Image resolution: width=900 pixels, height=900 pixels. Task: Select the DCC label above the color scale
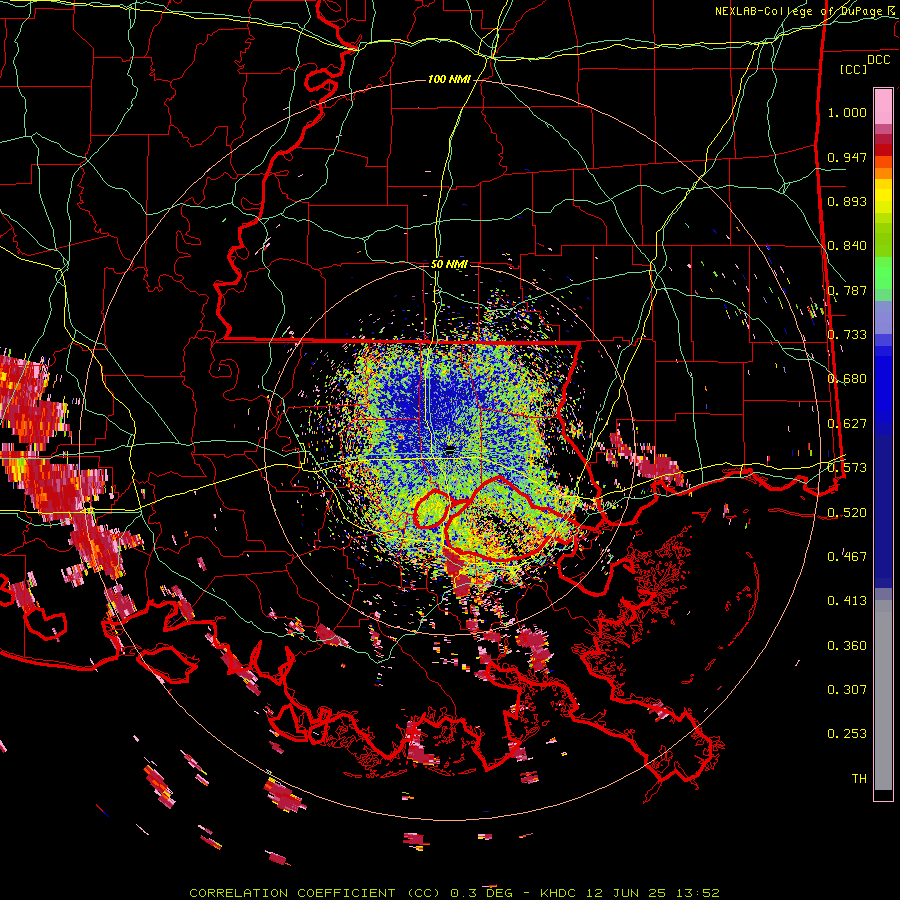point(878,60)
